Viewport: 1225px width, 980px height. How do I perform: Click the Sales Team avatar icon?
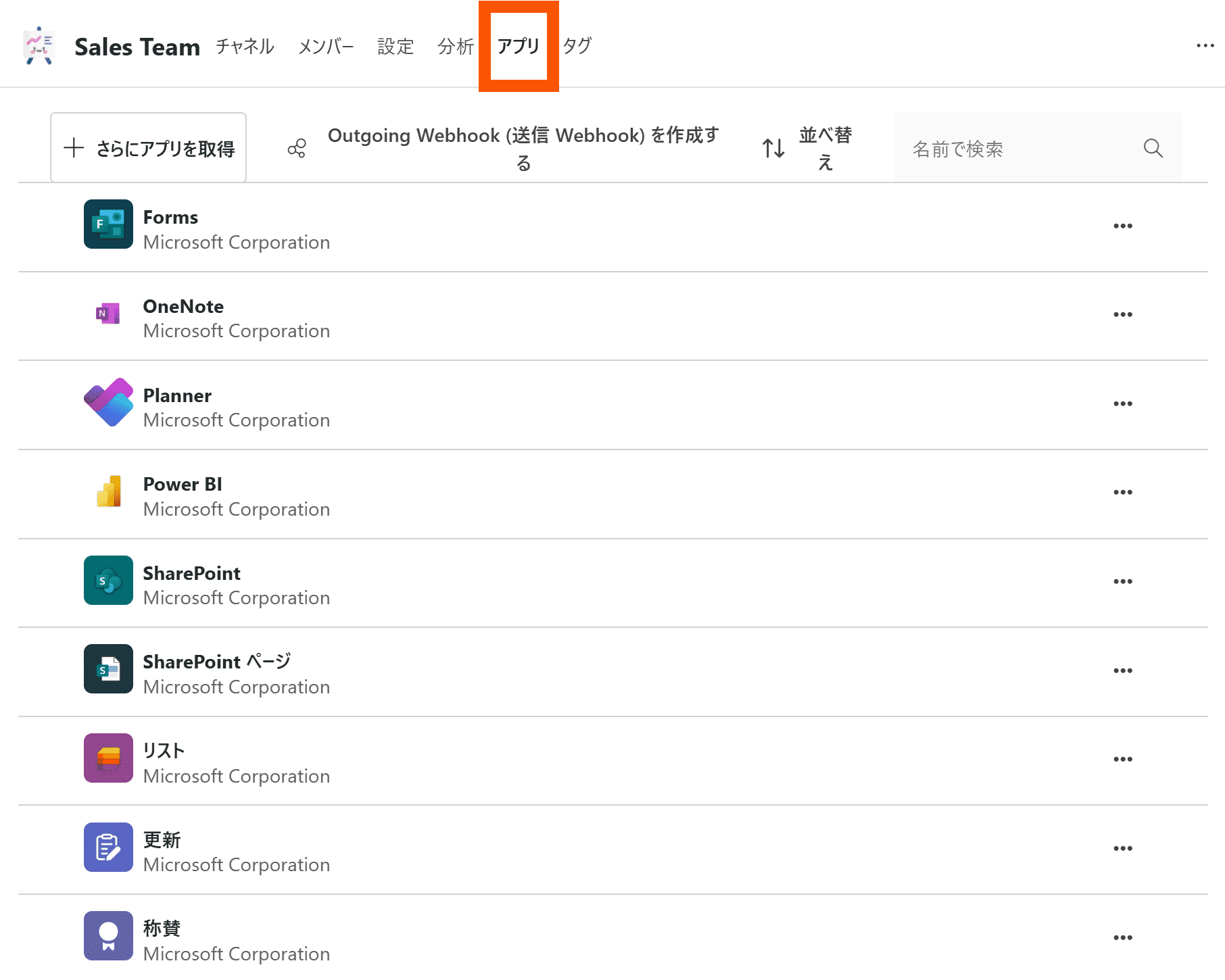39,46
